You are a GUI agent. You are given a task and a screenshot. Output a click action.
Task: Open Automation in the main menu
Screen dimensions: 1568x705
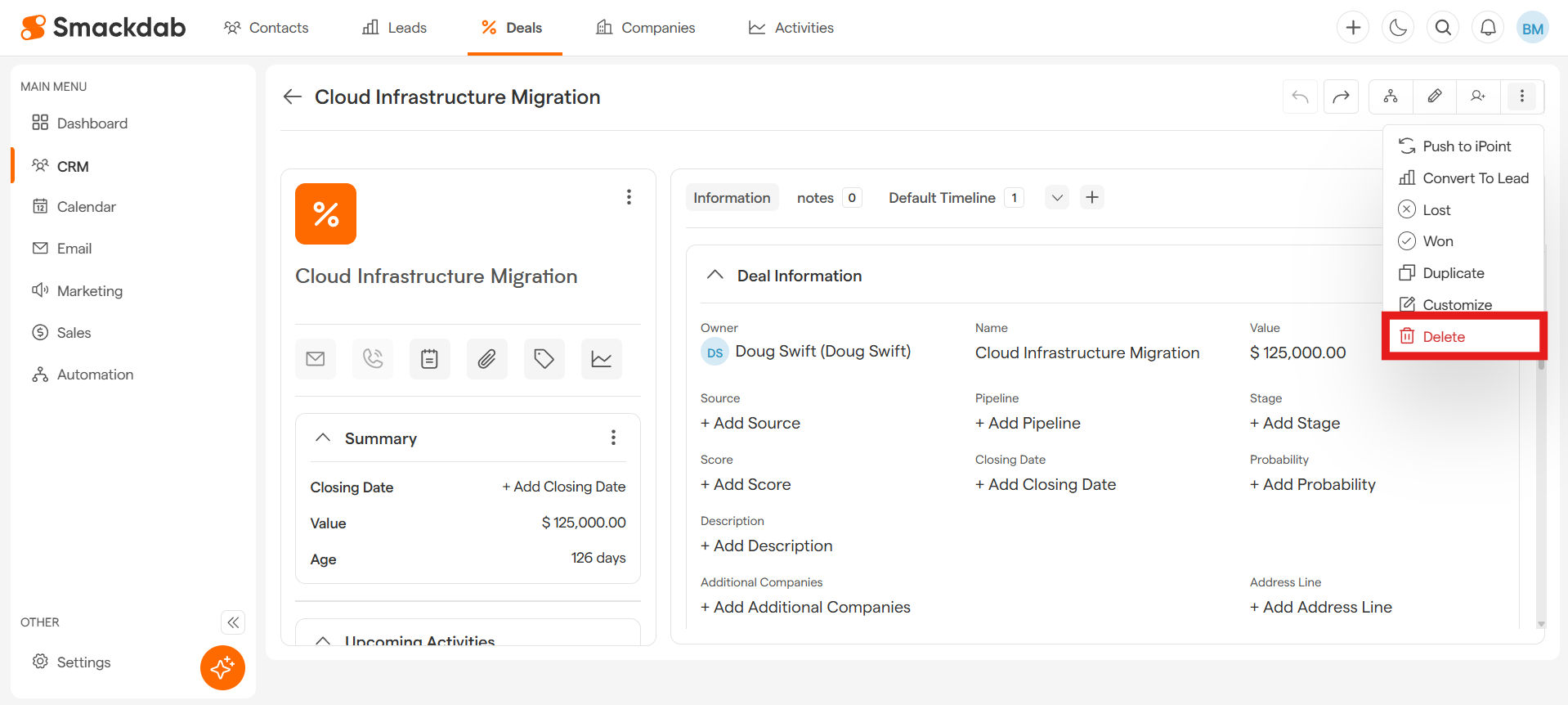(x=95, y=375)
